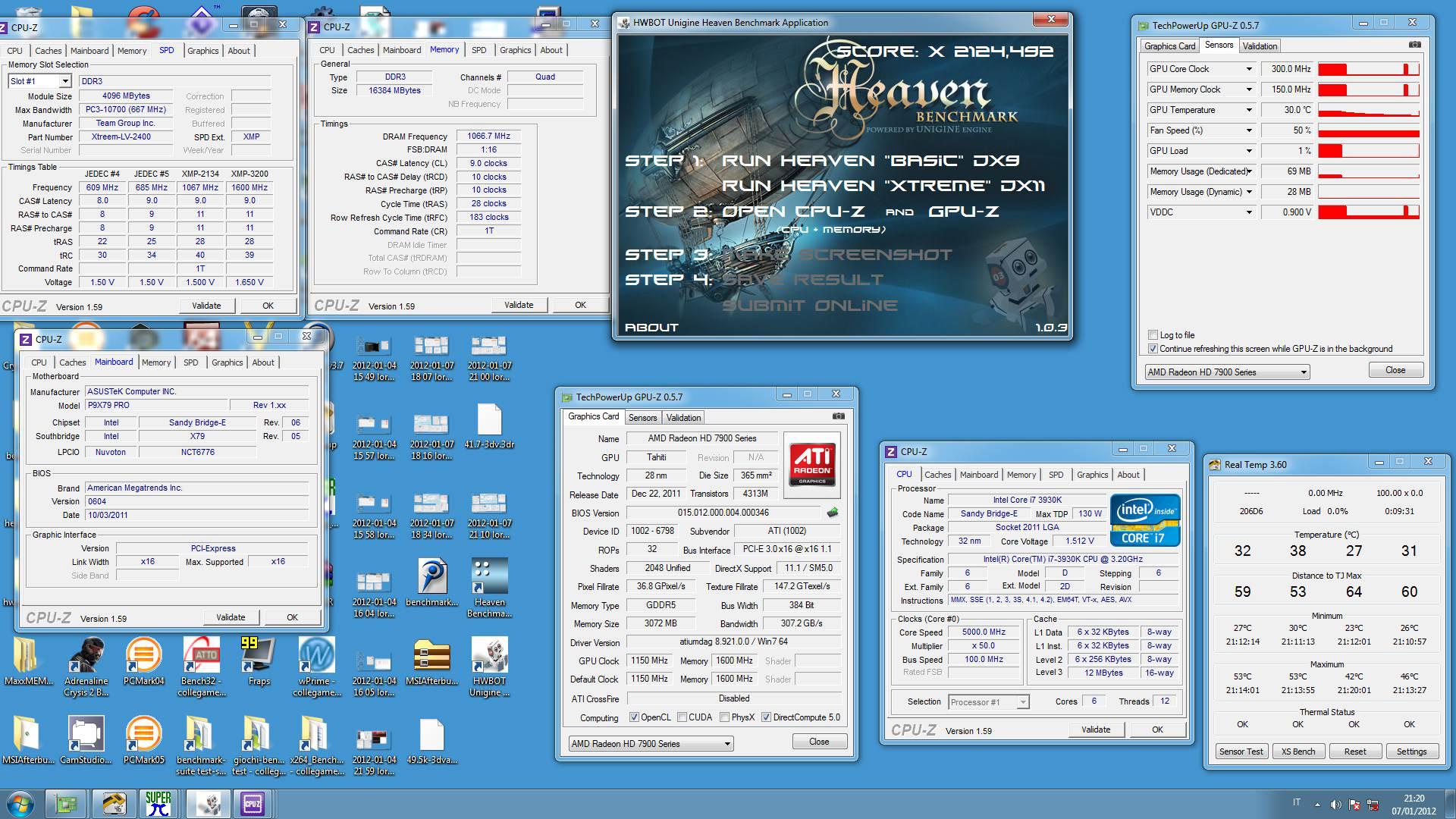
Task: Open Processor #1 selection dropdown
Action: click(x=988, y=702)
